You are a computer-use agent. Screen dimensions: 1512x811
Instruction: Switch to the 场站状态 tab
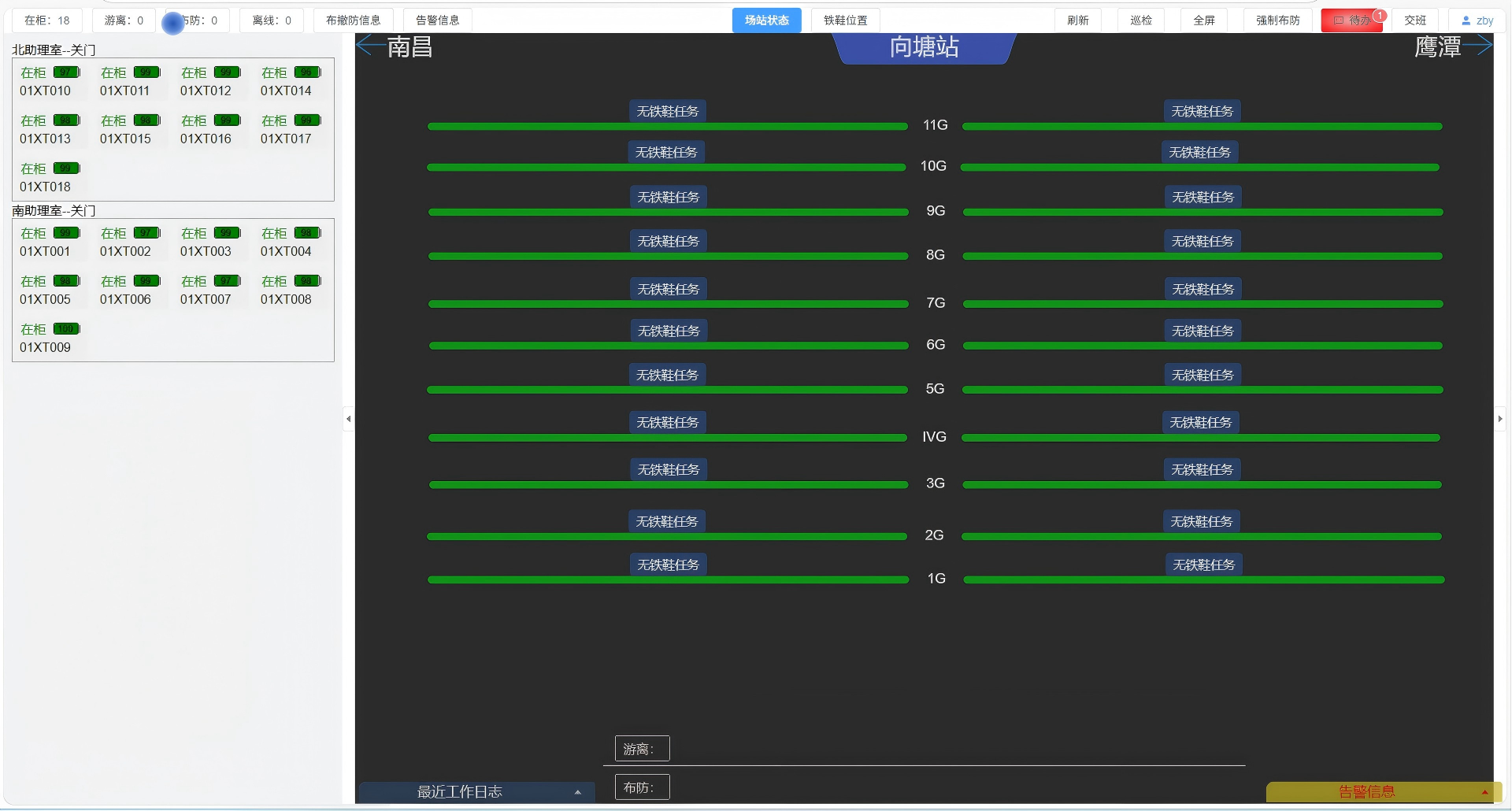(766, 20)
